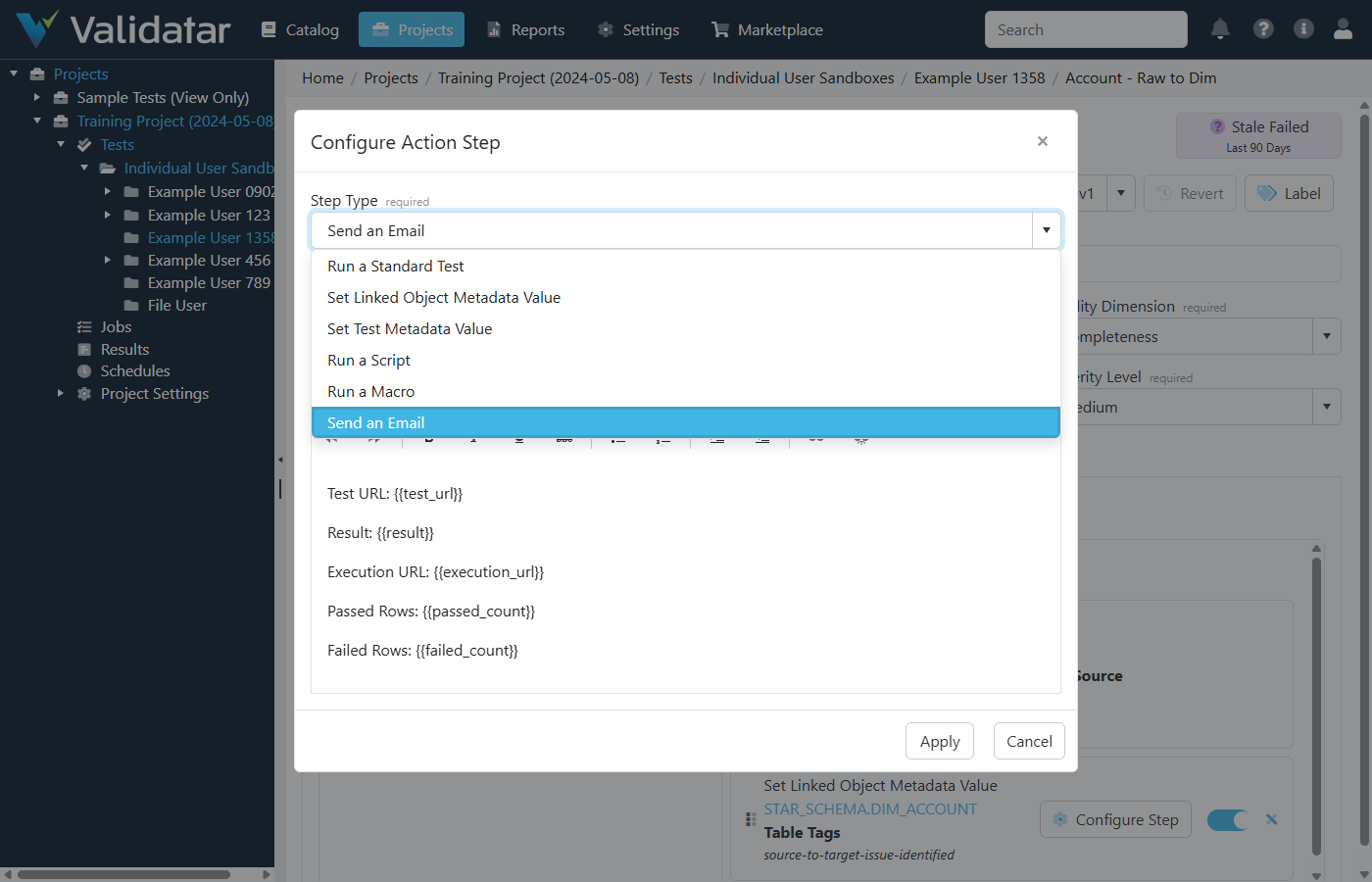Disable the action step toggle switch
Screen dimensions: 1372x882
pos(1227,819)
